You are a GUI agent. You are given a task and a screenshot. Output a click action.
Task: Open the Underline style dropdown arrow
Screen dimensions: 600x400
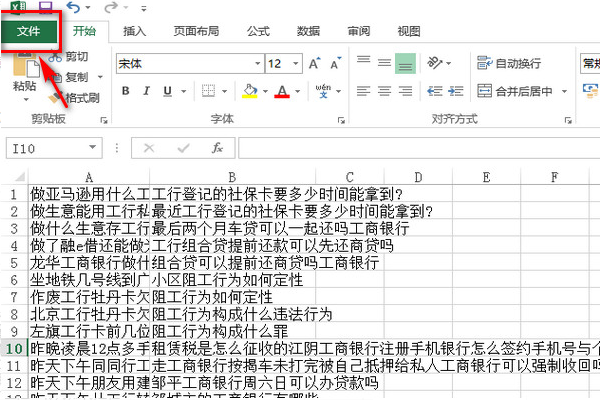[184, 91]
